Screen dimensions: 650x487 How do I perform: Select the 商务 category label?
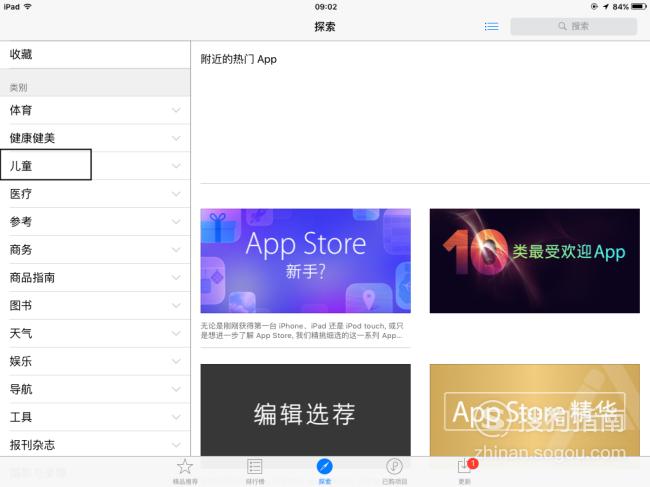[21, 250]
